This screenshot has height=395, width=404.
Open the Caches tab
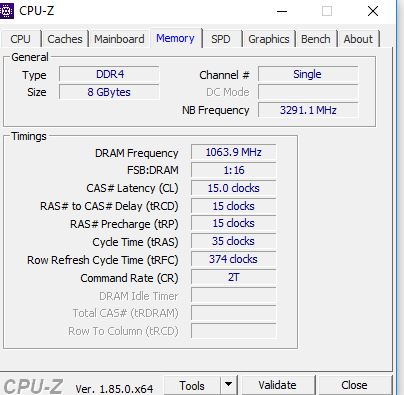65,39
